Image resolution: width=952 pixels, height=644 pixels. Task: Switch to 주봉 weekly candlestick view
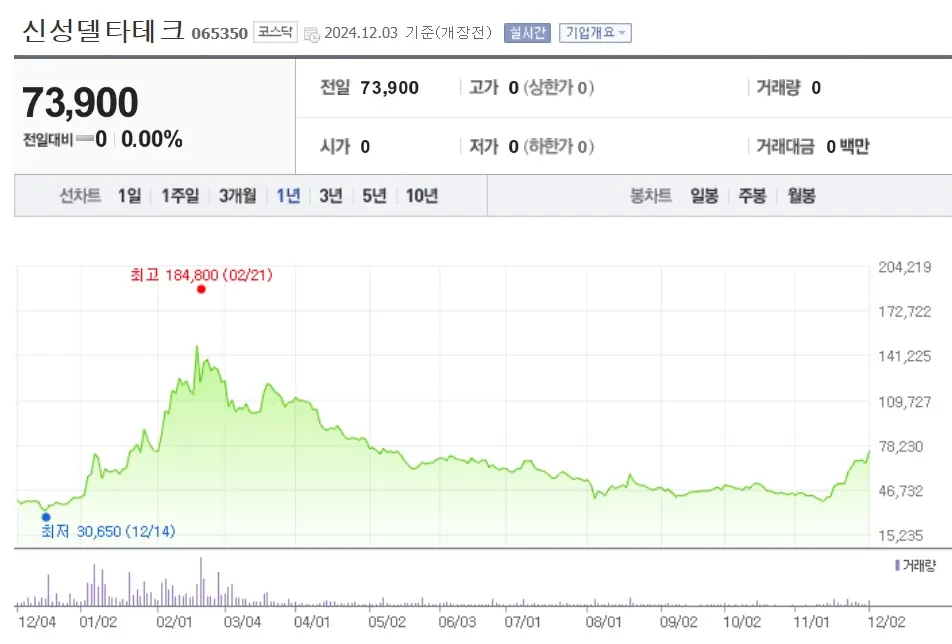click(751, 196)
